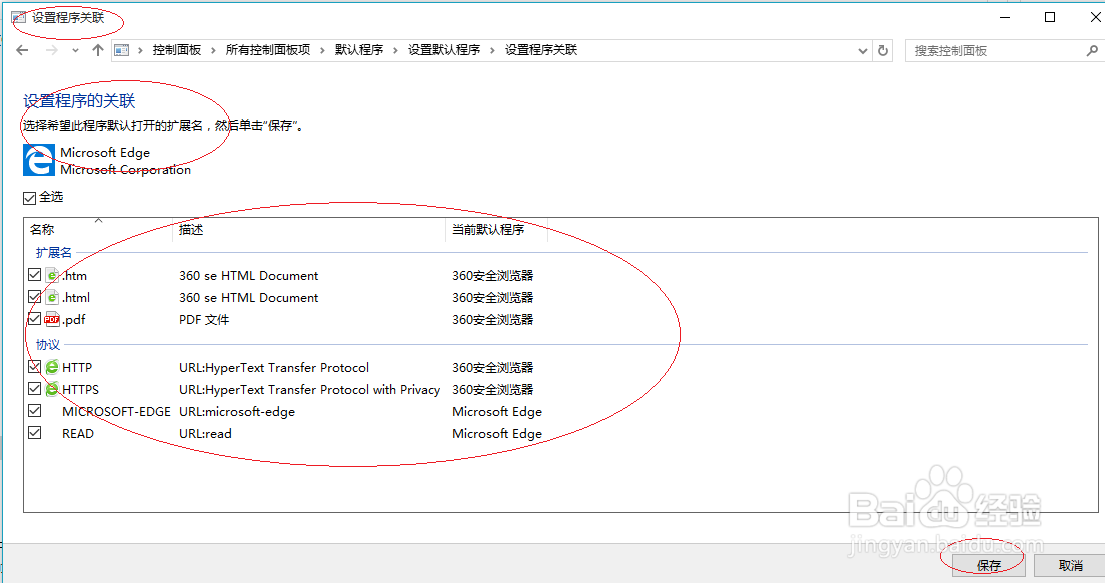Collapse the 协议 group header

point(48,345)
